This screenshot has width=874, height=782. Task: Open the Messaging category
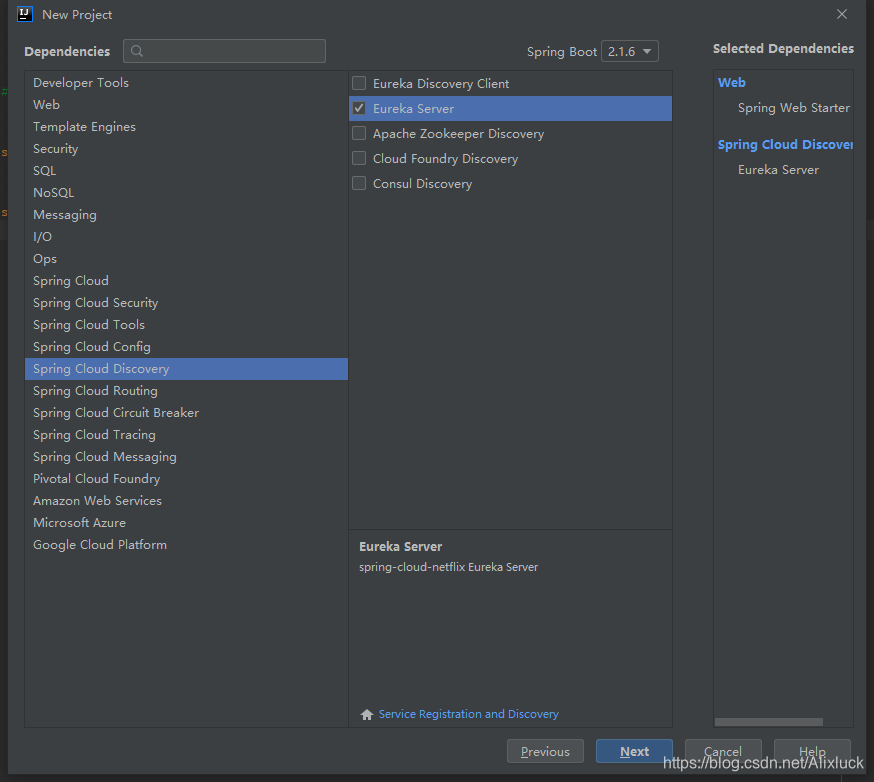(186, 215)
